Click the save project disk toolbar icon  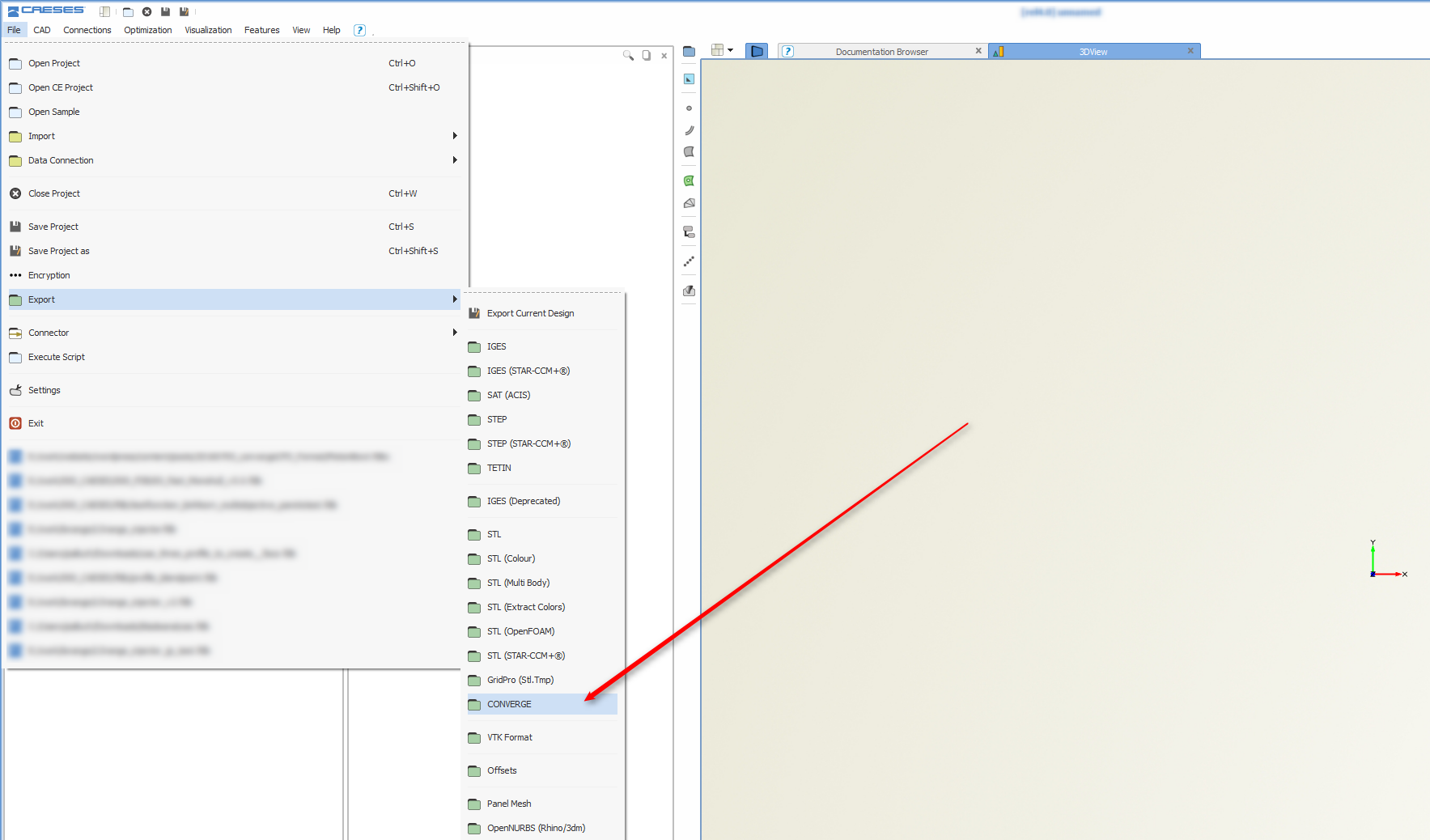165,11
